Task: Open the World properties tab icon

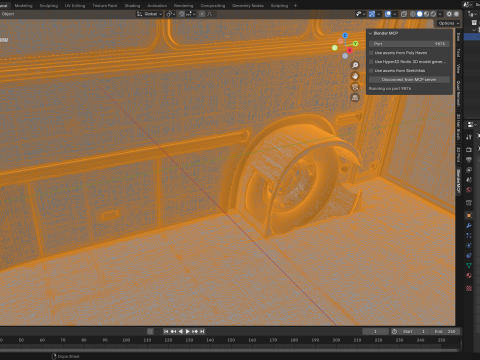Action: 469,190
